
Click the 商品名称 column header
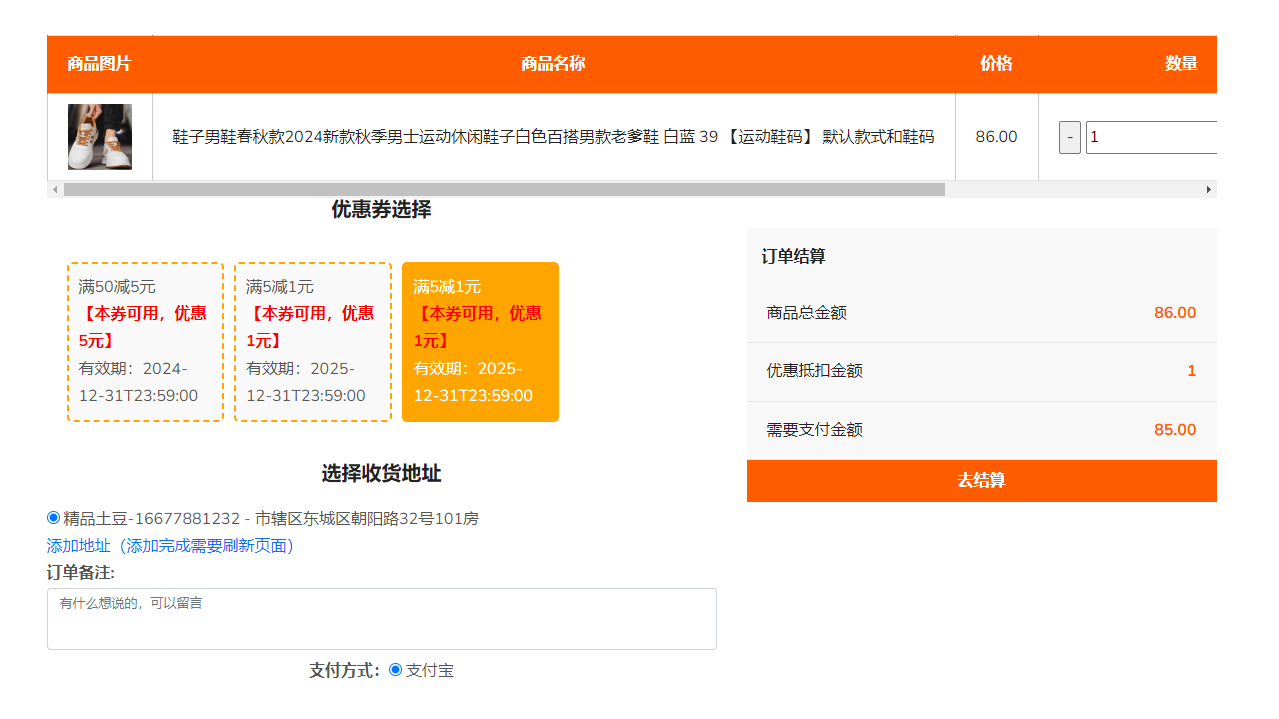[553, 64]
